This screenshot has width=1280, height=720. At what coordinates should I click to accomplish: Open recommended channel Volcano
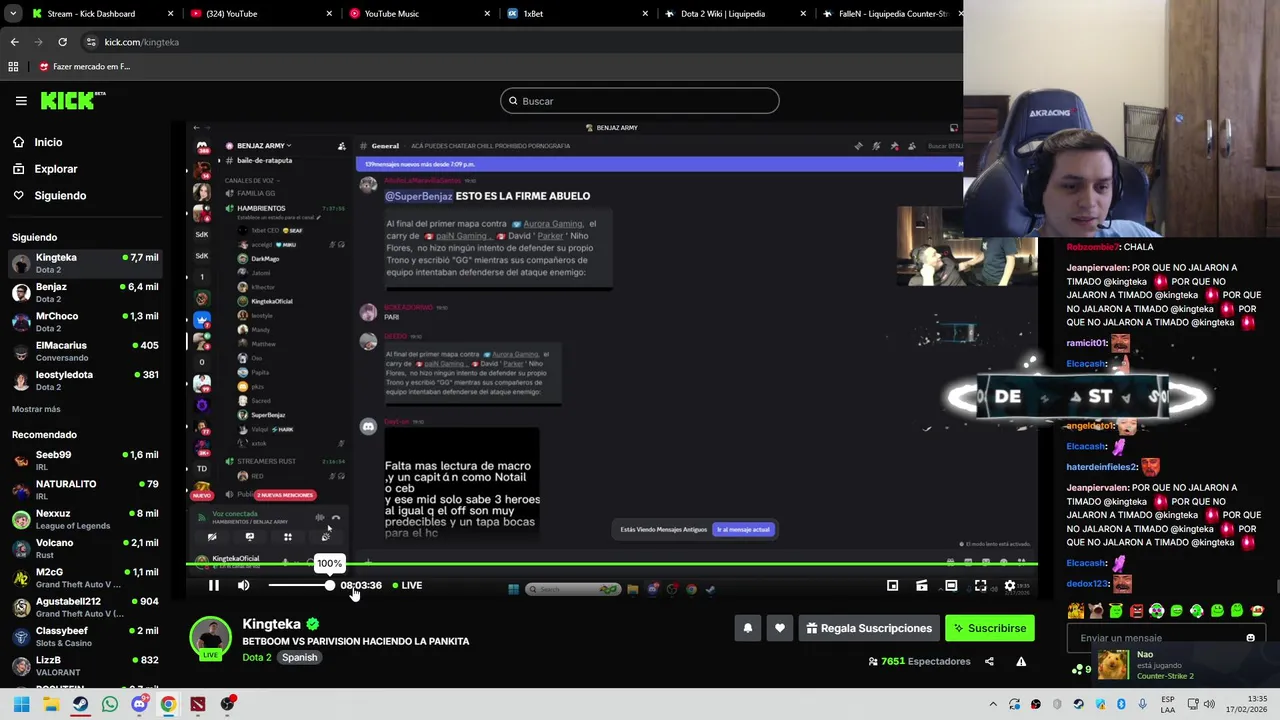tap(85, 548)
